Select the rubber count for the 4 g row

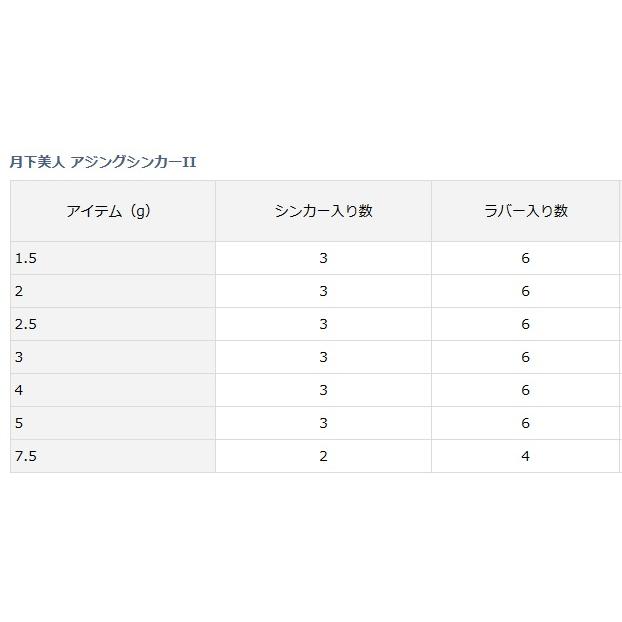(x=525, y=390)
